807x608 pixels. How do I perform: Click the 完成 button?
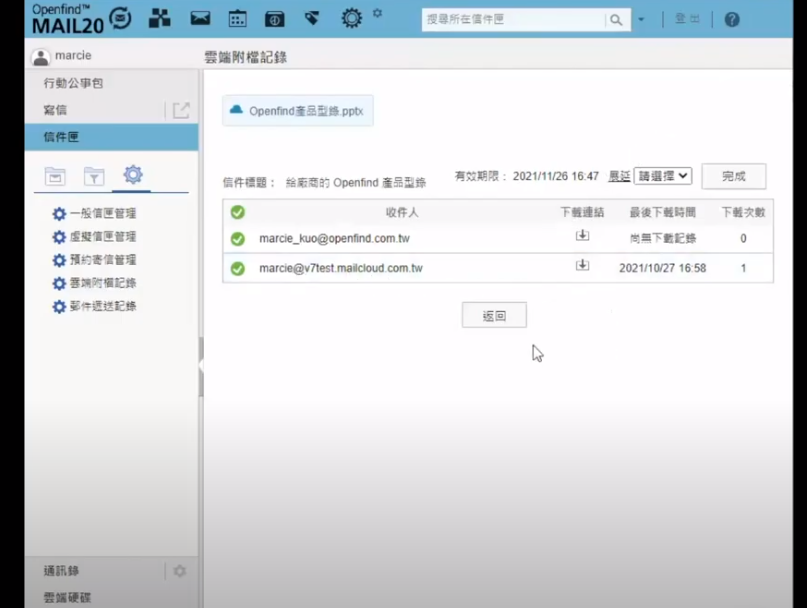click(x=732, y=176)
